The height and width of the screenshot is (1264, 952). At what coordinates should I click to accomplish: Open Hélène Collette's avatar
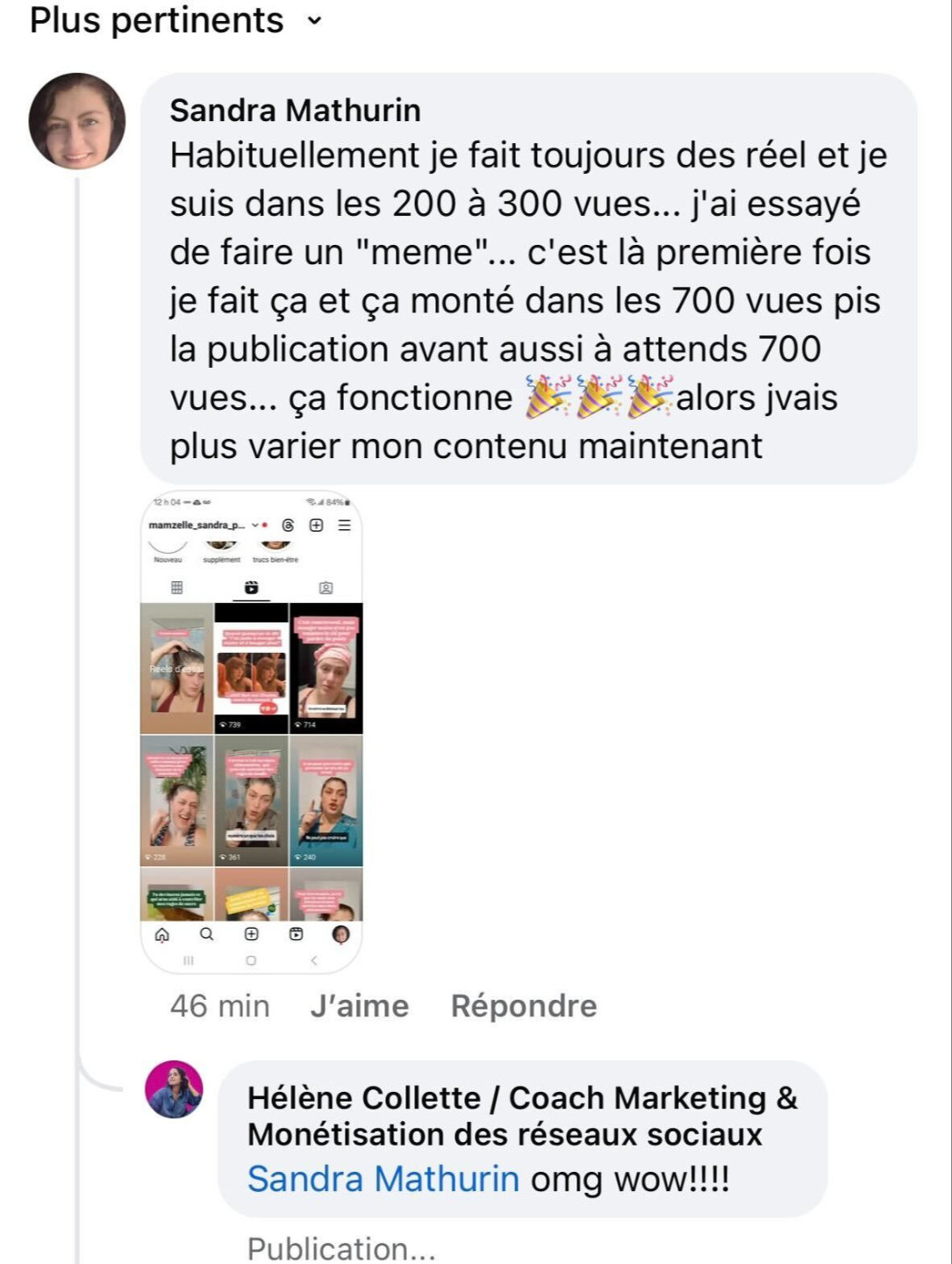(174, 1089)
